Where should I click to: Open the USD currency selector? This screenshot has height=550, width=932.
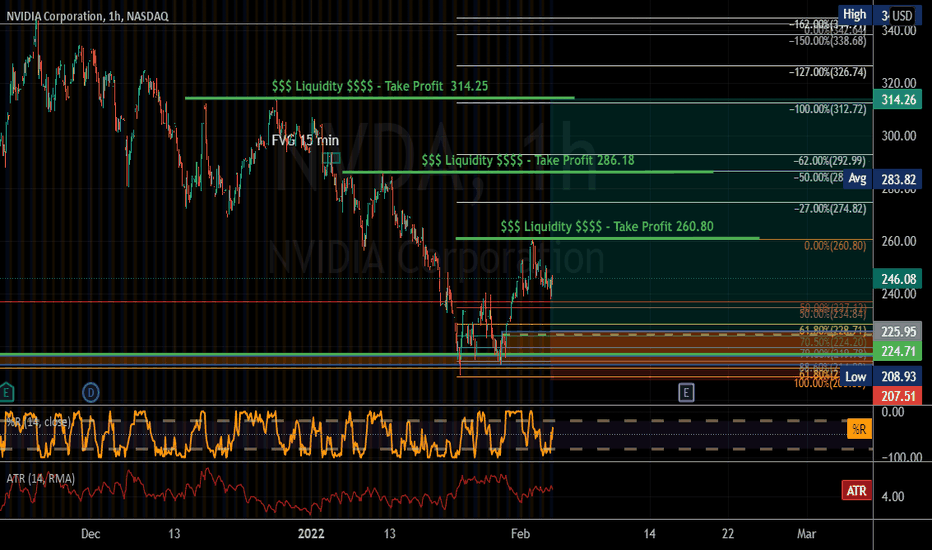(902, 15)
